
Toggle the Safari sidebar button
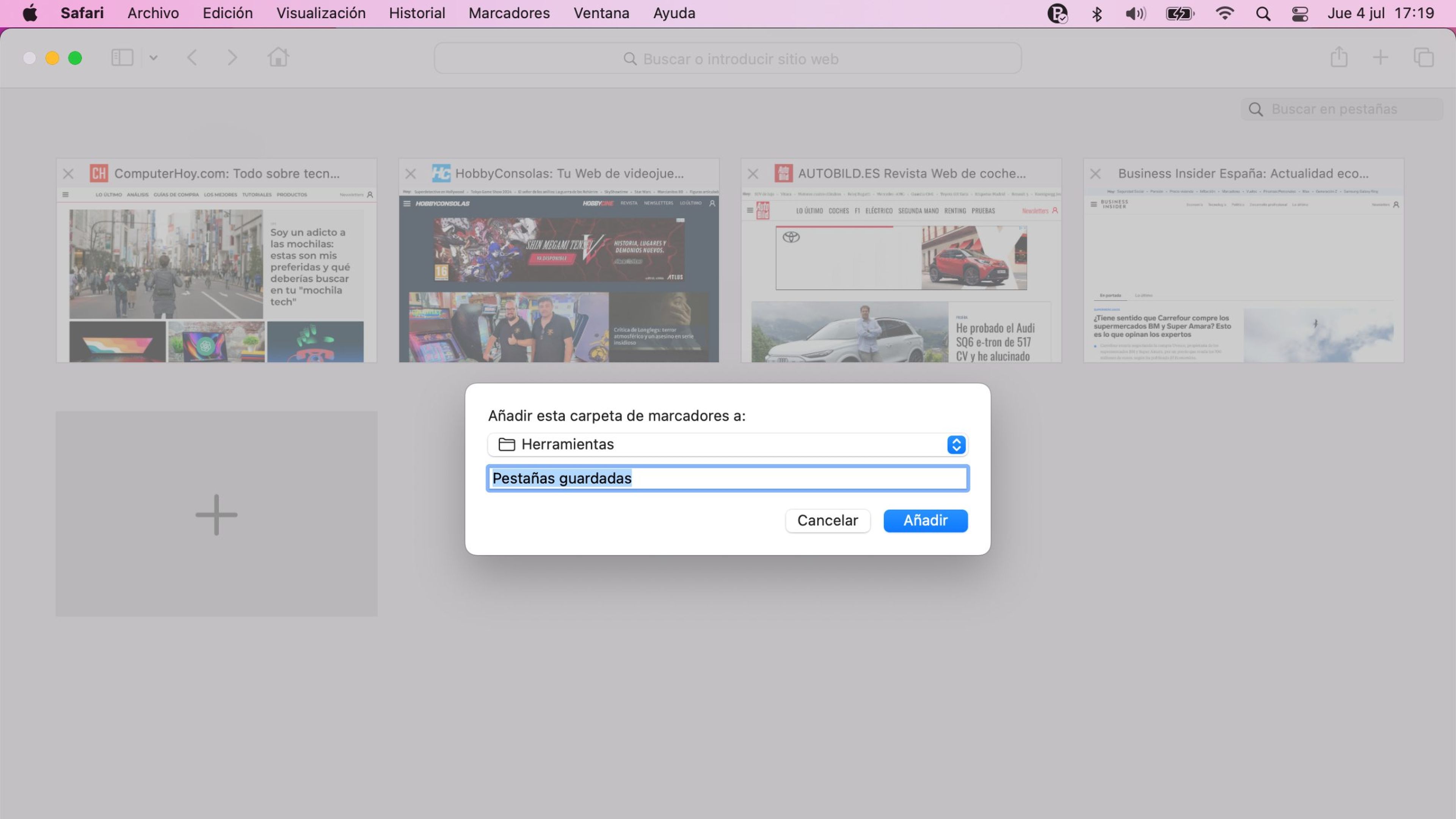tap(122, 58)
